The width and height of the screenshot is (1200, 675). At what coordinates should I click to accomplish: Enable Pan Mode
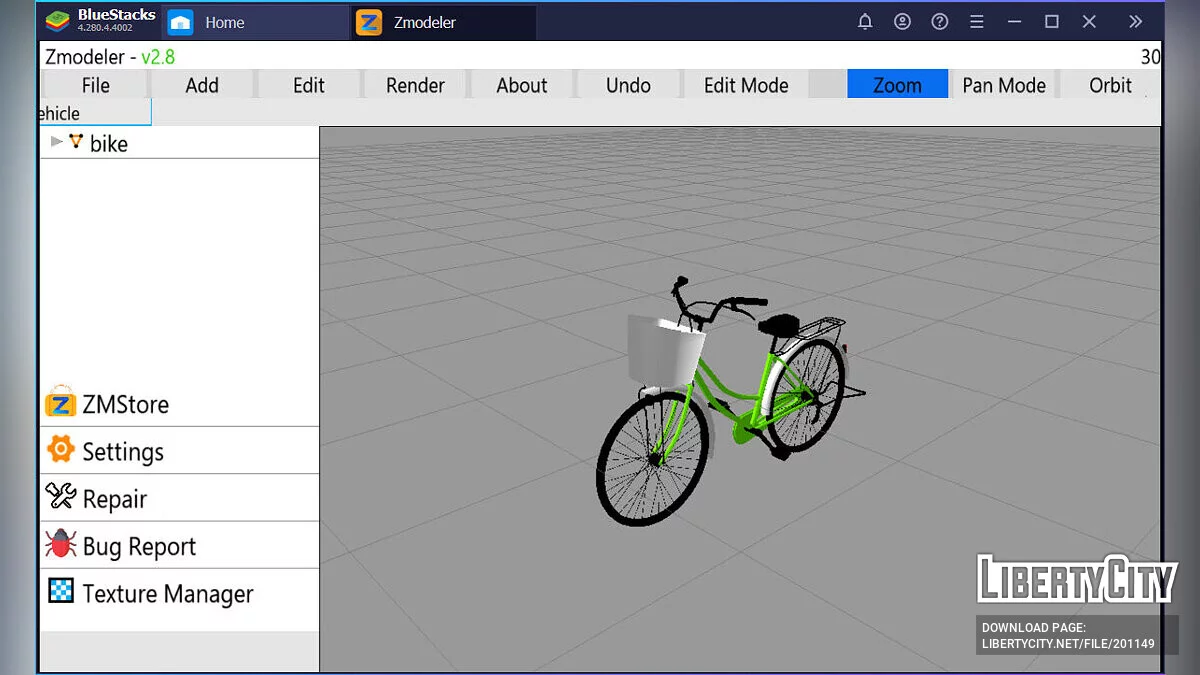tap(1004, 85)
